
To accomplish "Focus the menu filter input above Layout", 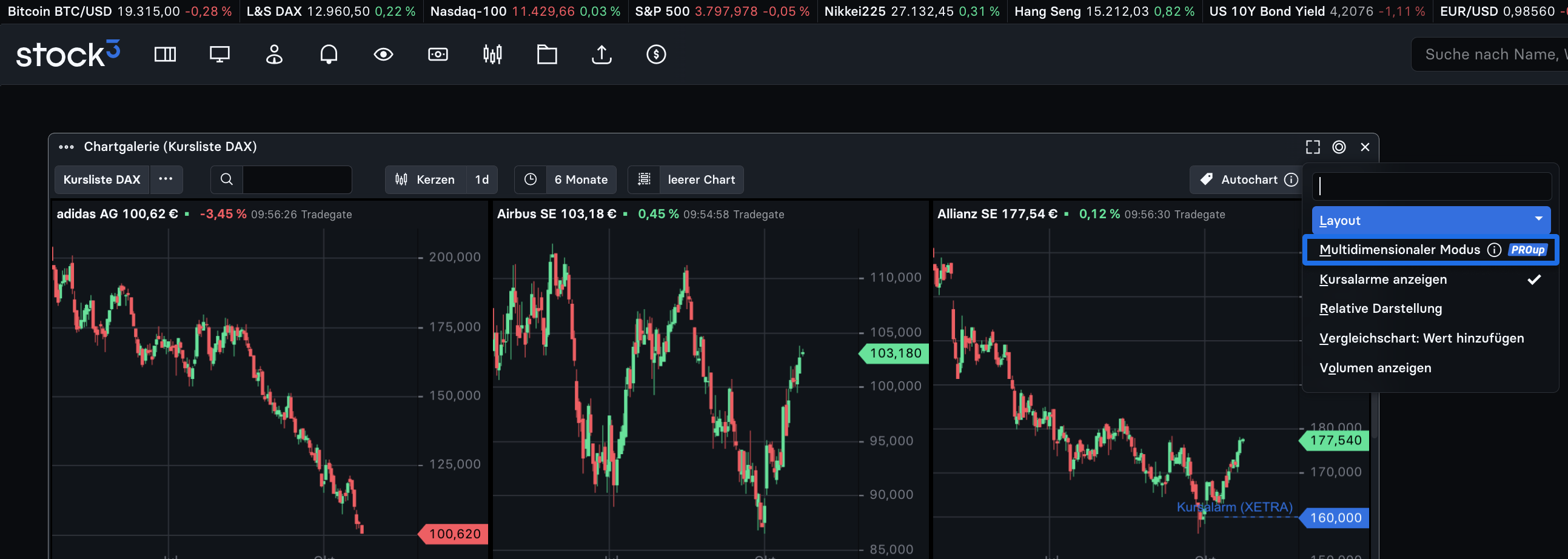I will [1431, 186].
